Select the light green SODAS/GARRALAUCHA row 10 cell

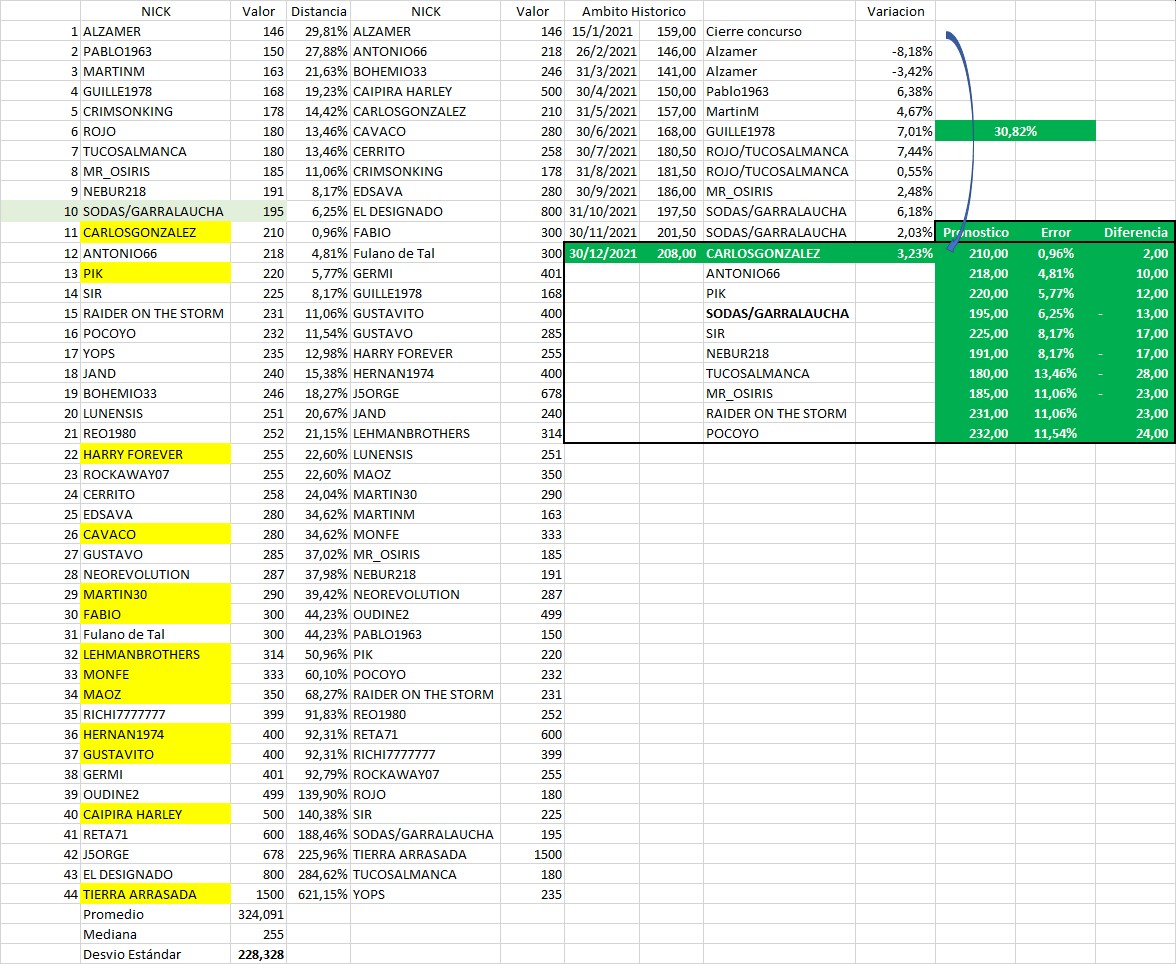pyautogui.click(x=154, y=211)
